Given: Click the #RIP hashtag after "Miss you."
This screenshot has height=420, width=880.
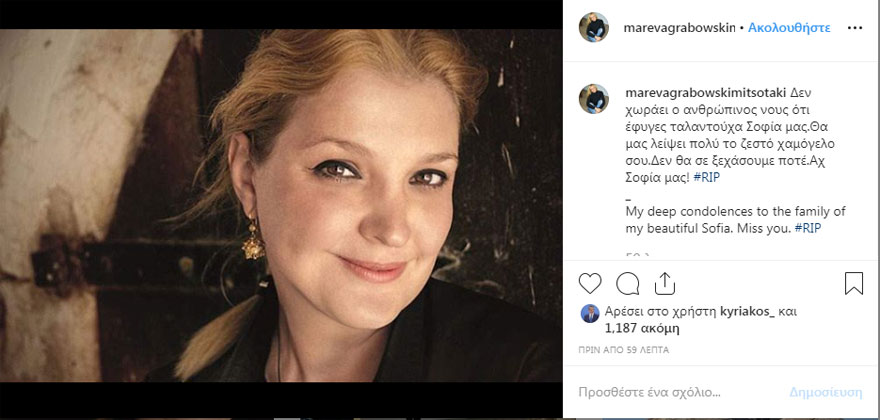Looking at the screenshot, I should (808, 227).
